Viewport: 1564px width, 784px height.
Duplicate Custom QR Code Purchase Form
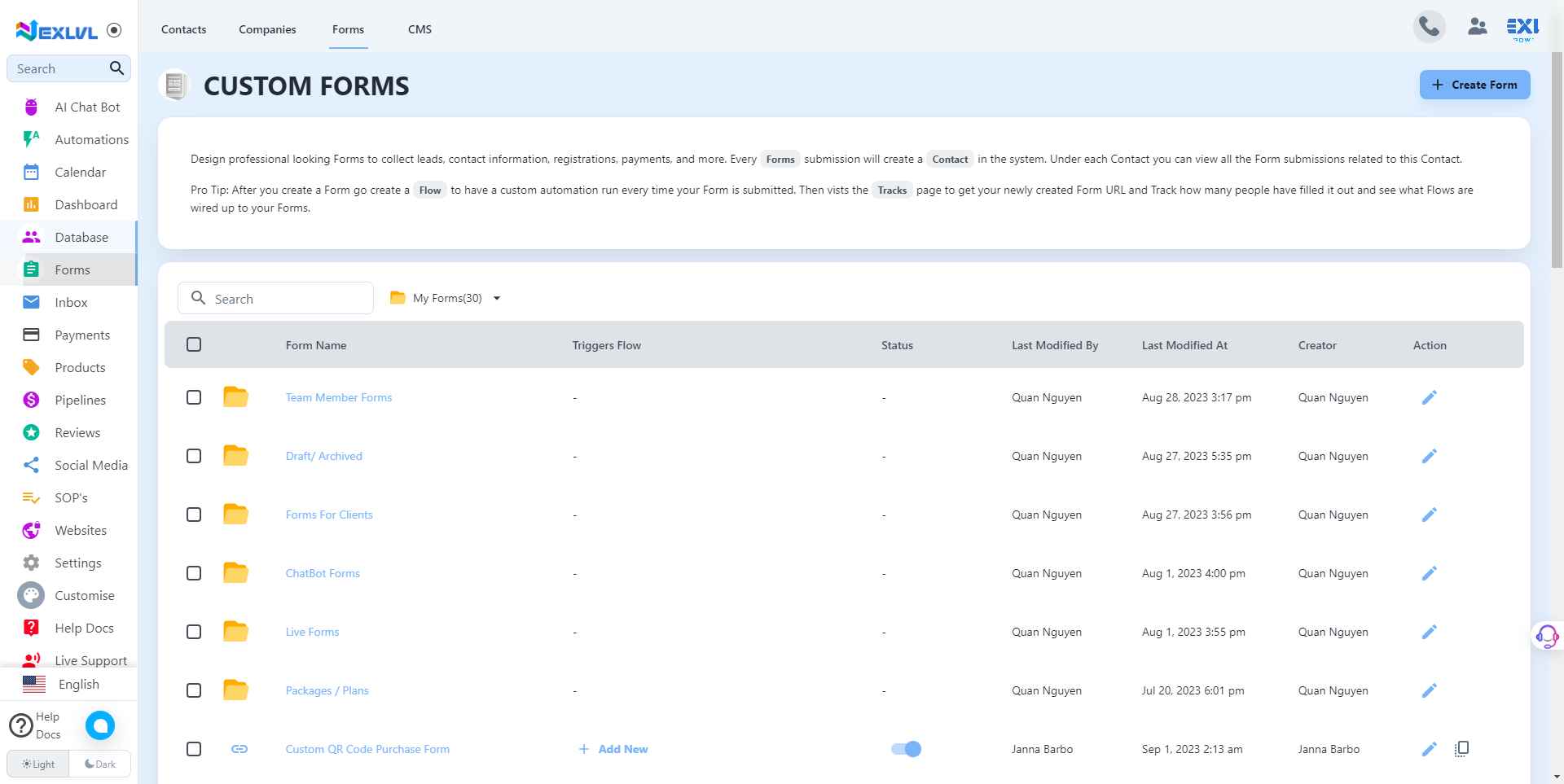[x=1461, y=749]
